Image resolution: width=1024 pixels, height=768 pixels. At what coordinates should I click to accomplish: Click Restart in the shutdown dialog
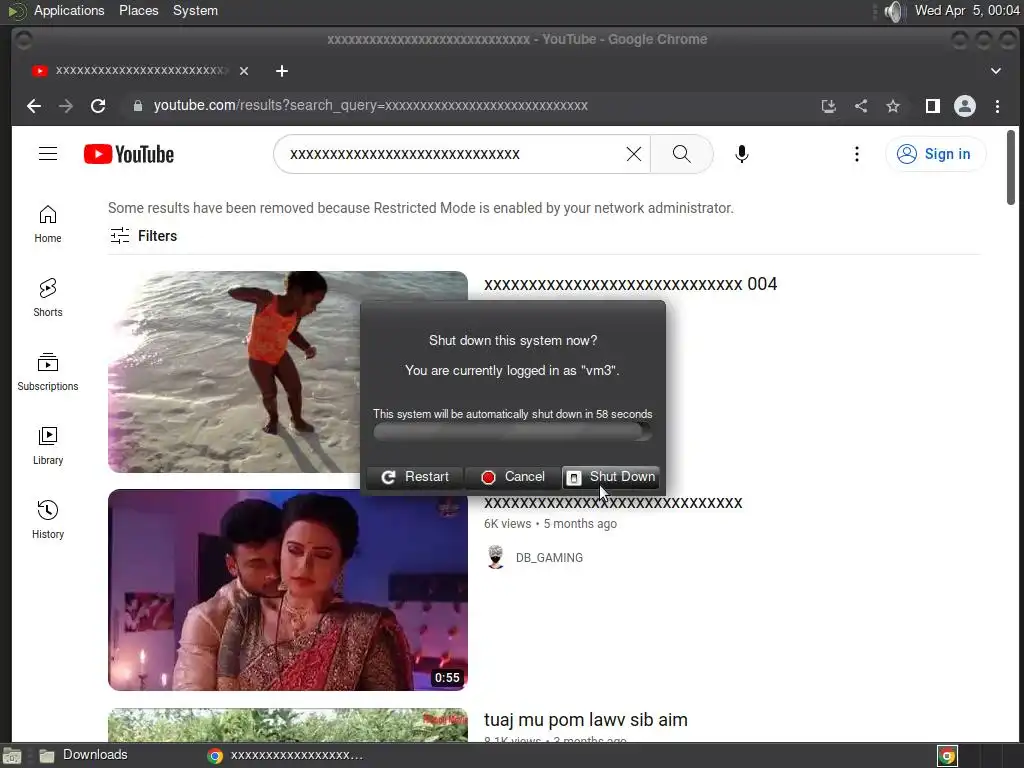415,477
